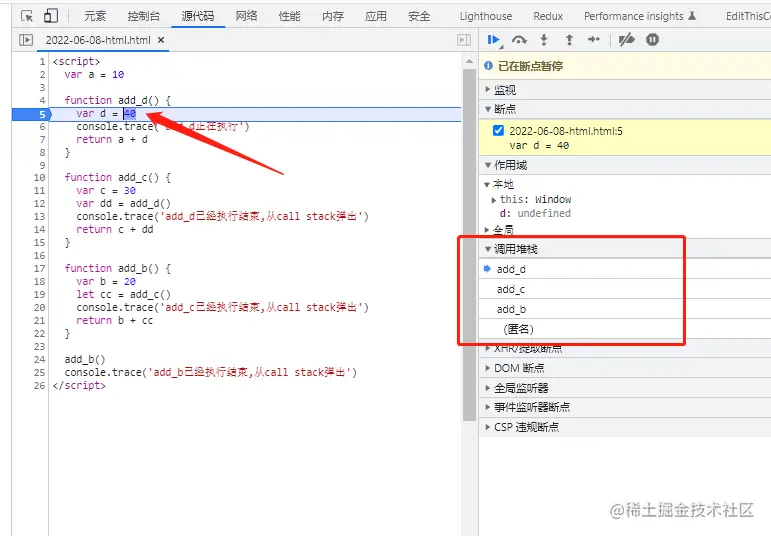Click the Step icon in debugger toolbar
This screenshot has height=536, width=771.
594,40
